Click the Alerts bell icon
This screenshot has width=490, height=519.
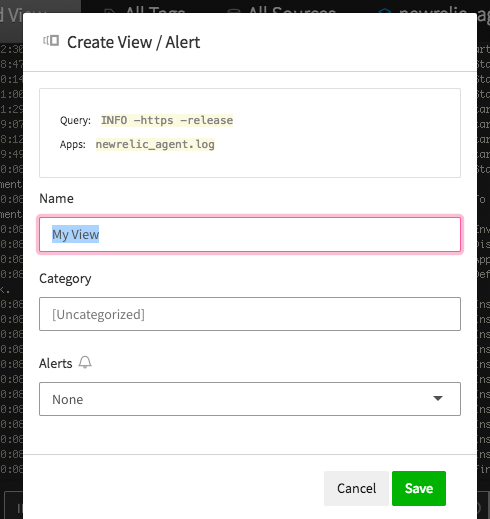point(85,362)
